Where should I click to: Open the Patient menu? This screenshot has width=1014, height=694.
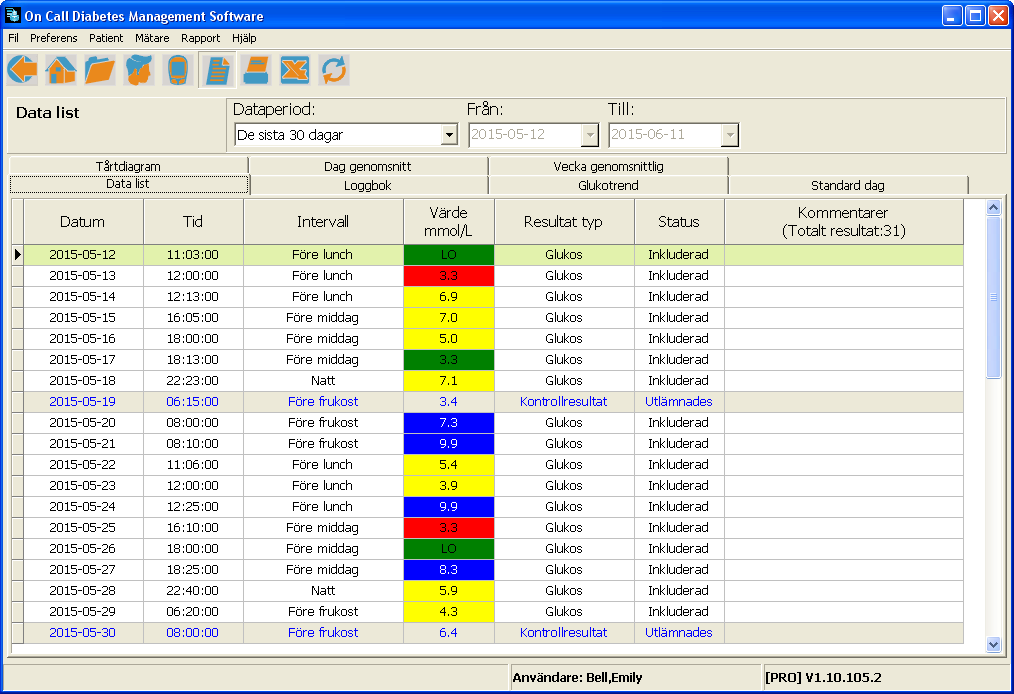pyautogui.click(x=106, y=38)
